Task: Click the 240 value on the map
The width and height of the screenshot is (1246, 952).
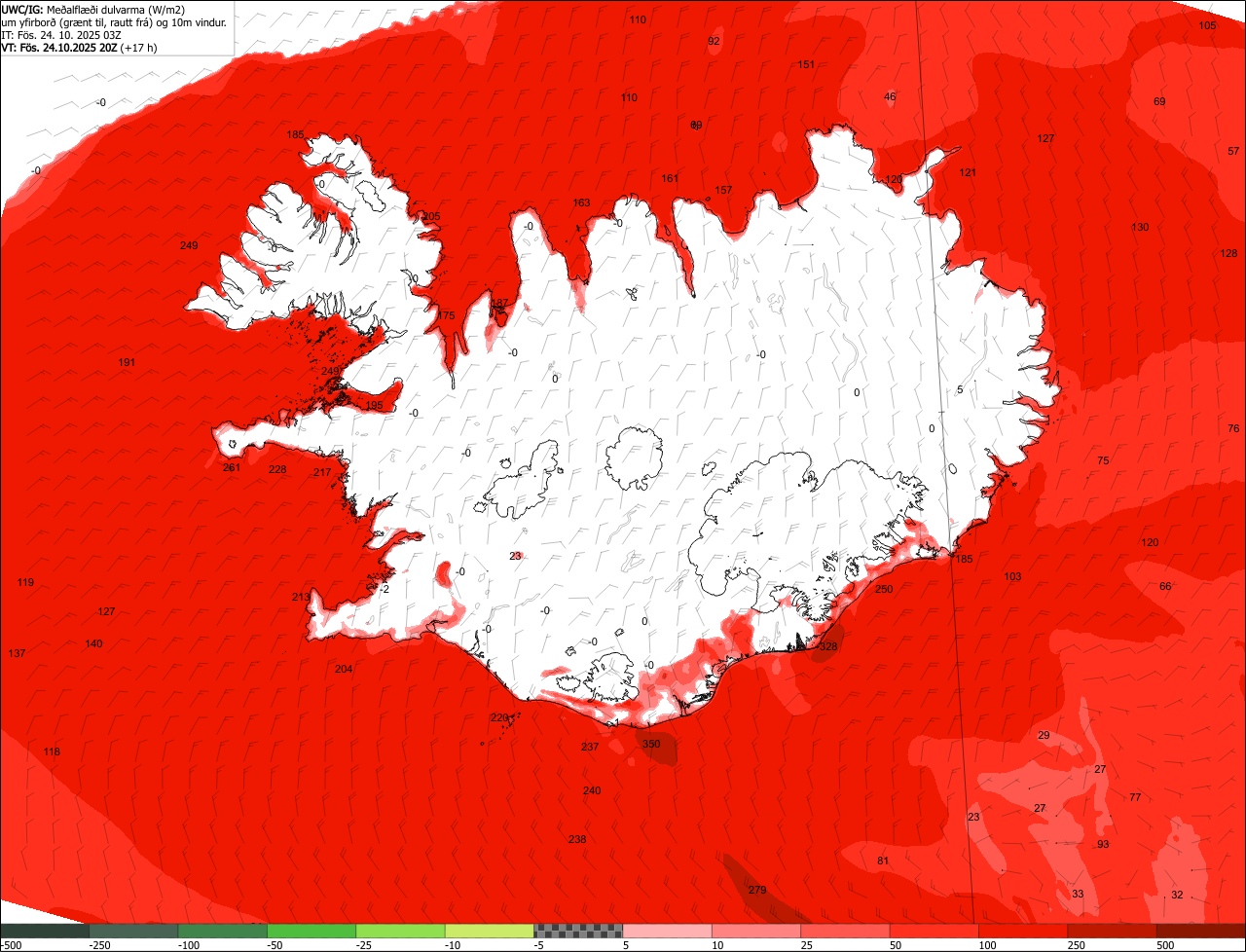Action: 592,790
